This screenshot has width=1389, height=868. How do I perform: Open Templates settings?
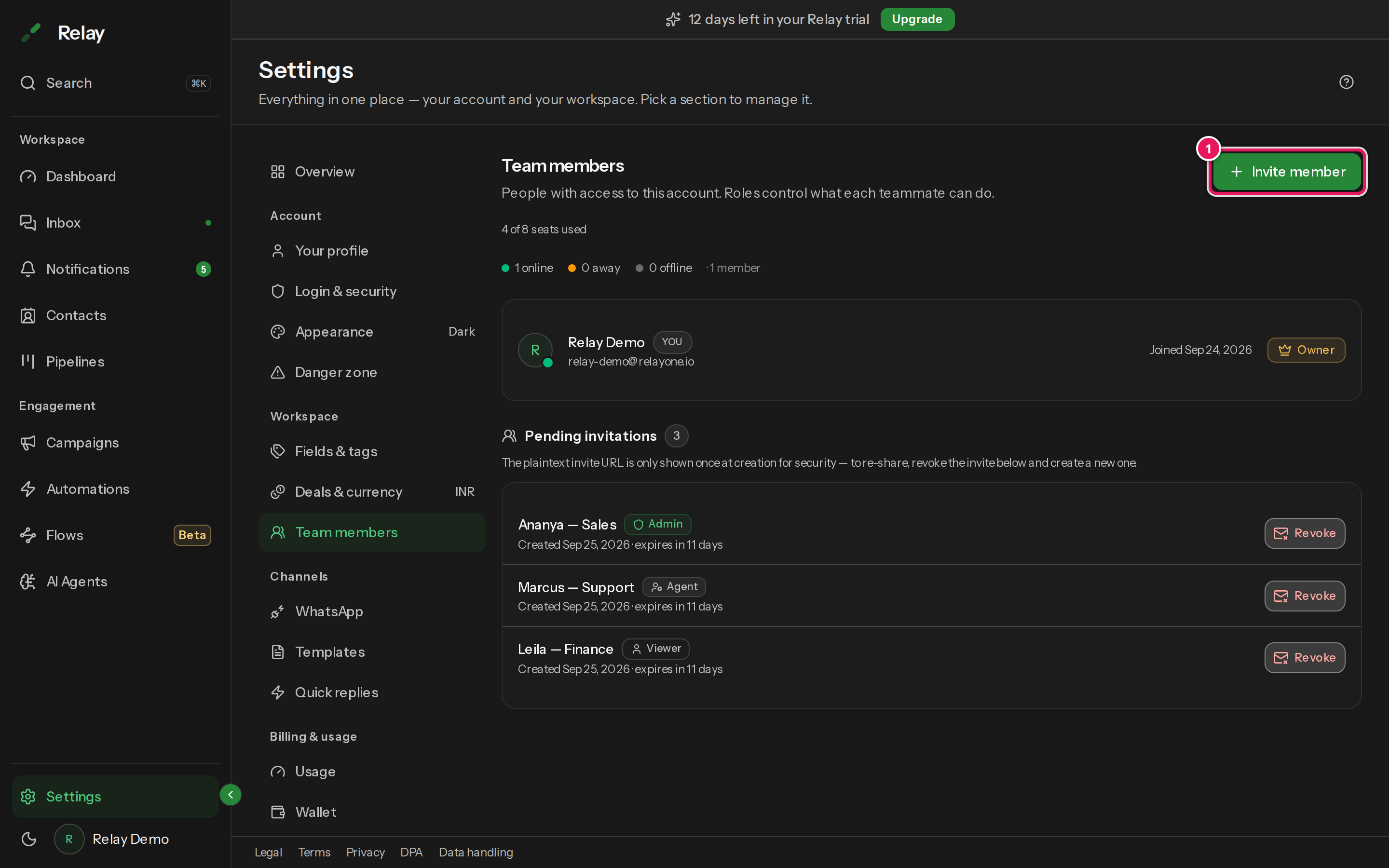372,652
